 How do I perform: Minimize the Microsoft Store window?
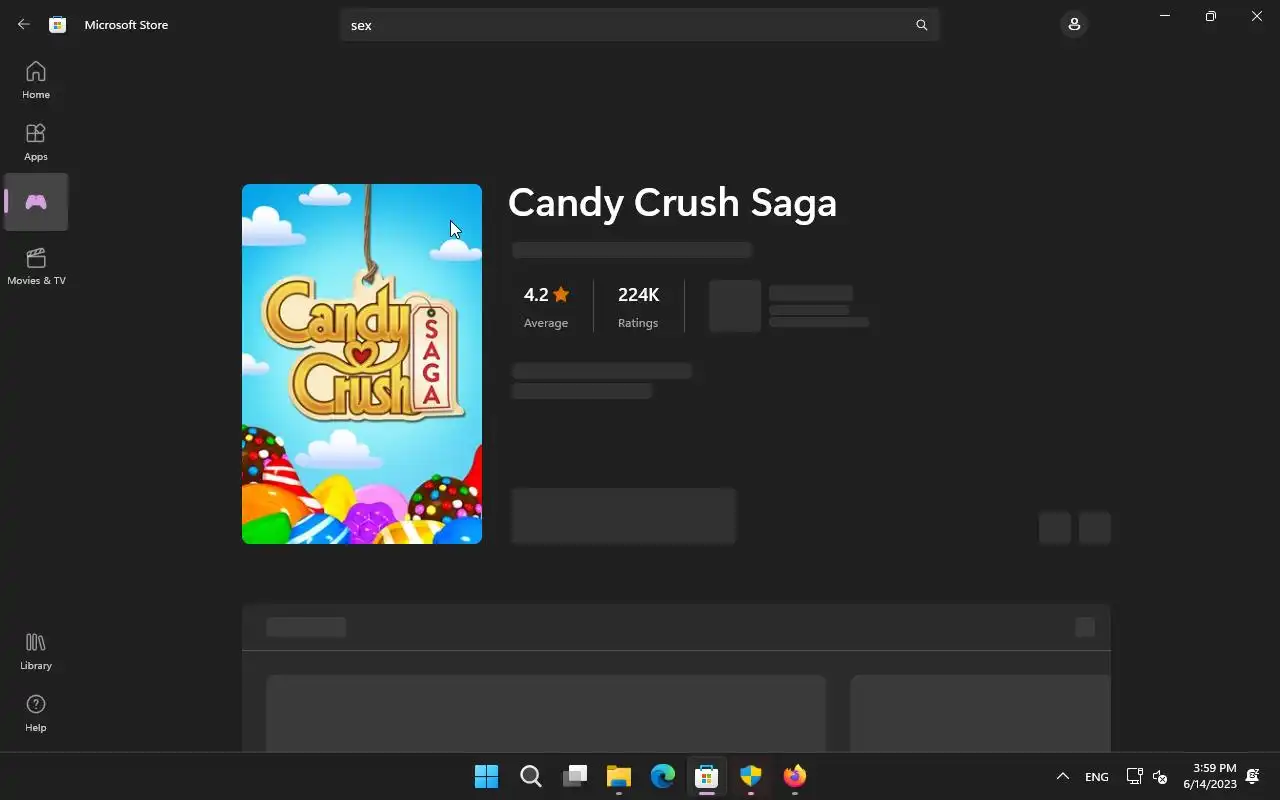(1165, 16)
